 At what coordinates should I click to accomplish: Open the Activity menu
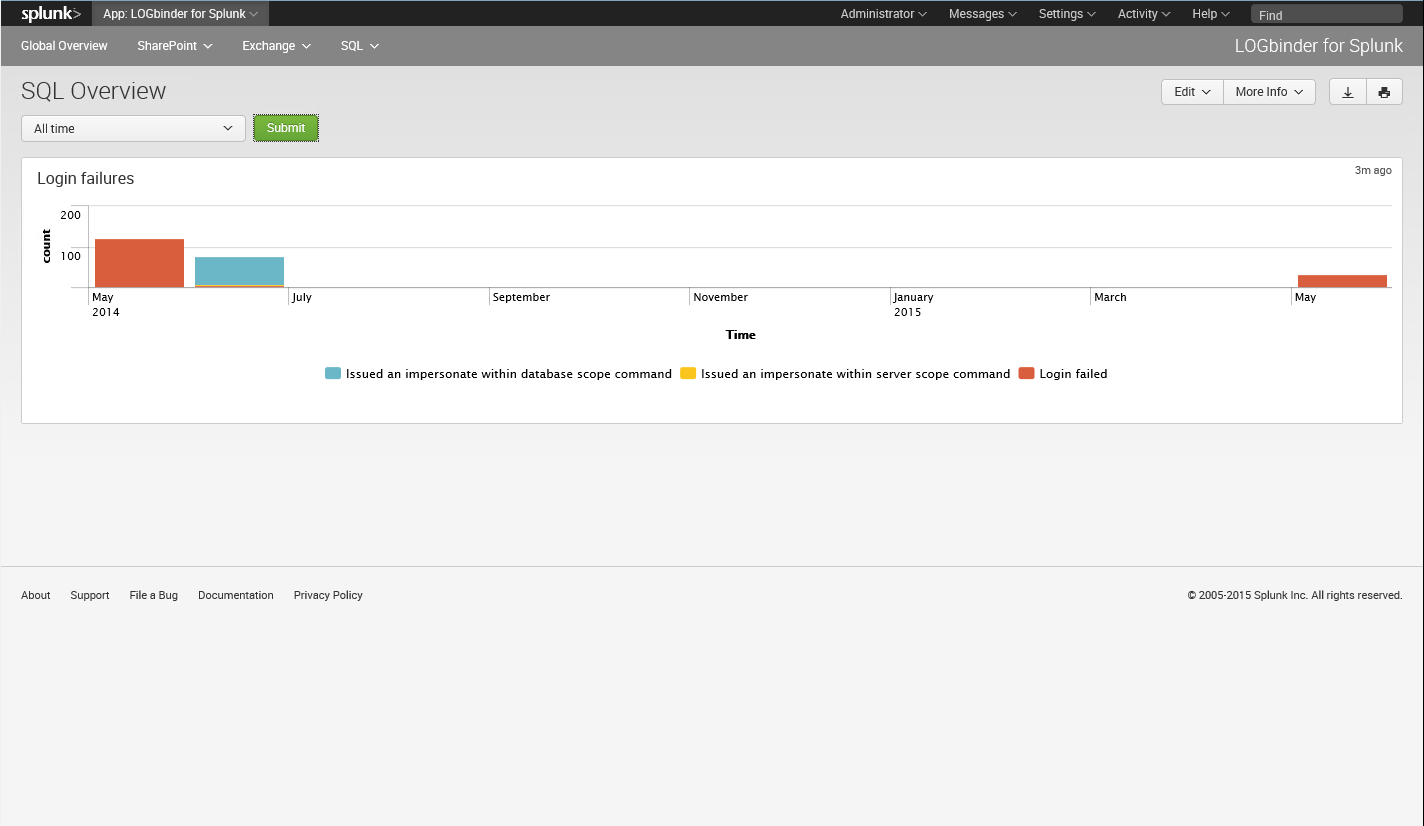[x=1144, y=14]
